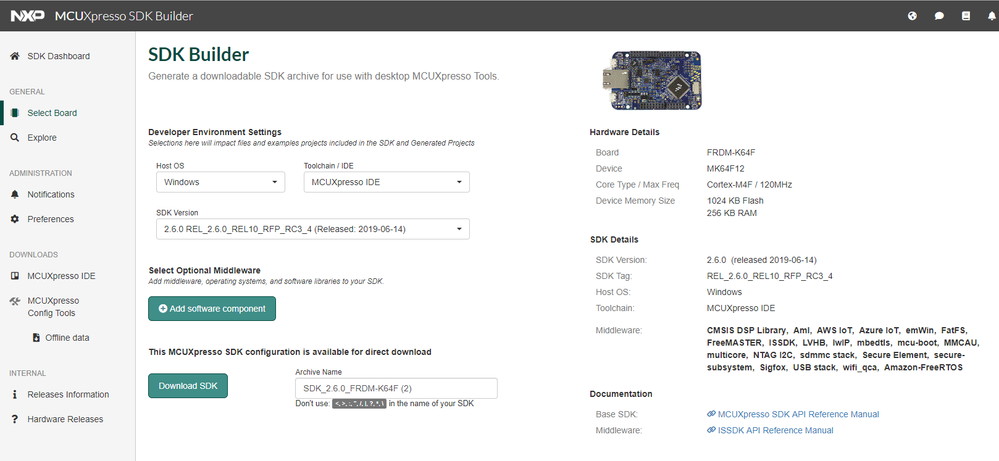This screenshot has height=461, width=999.
Task: Open Preferences in the sidebar
Action: (50, 219)
